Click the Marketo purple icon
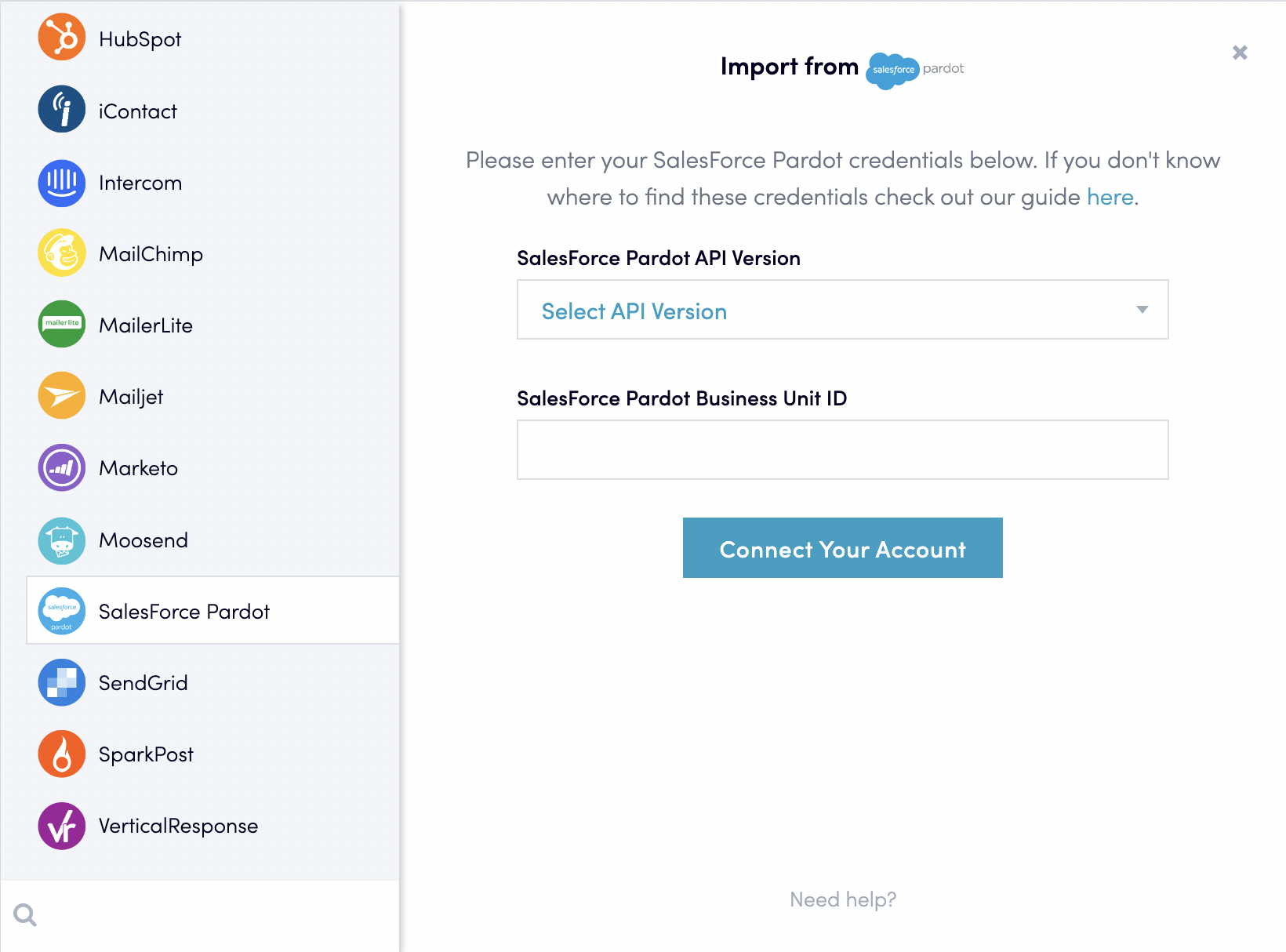Viewport: 1286px width, 952px height. point(62,468)
